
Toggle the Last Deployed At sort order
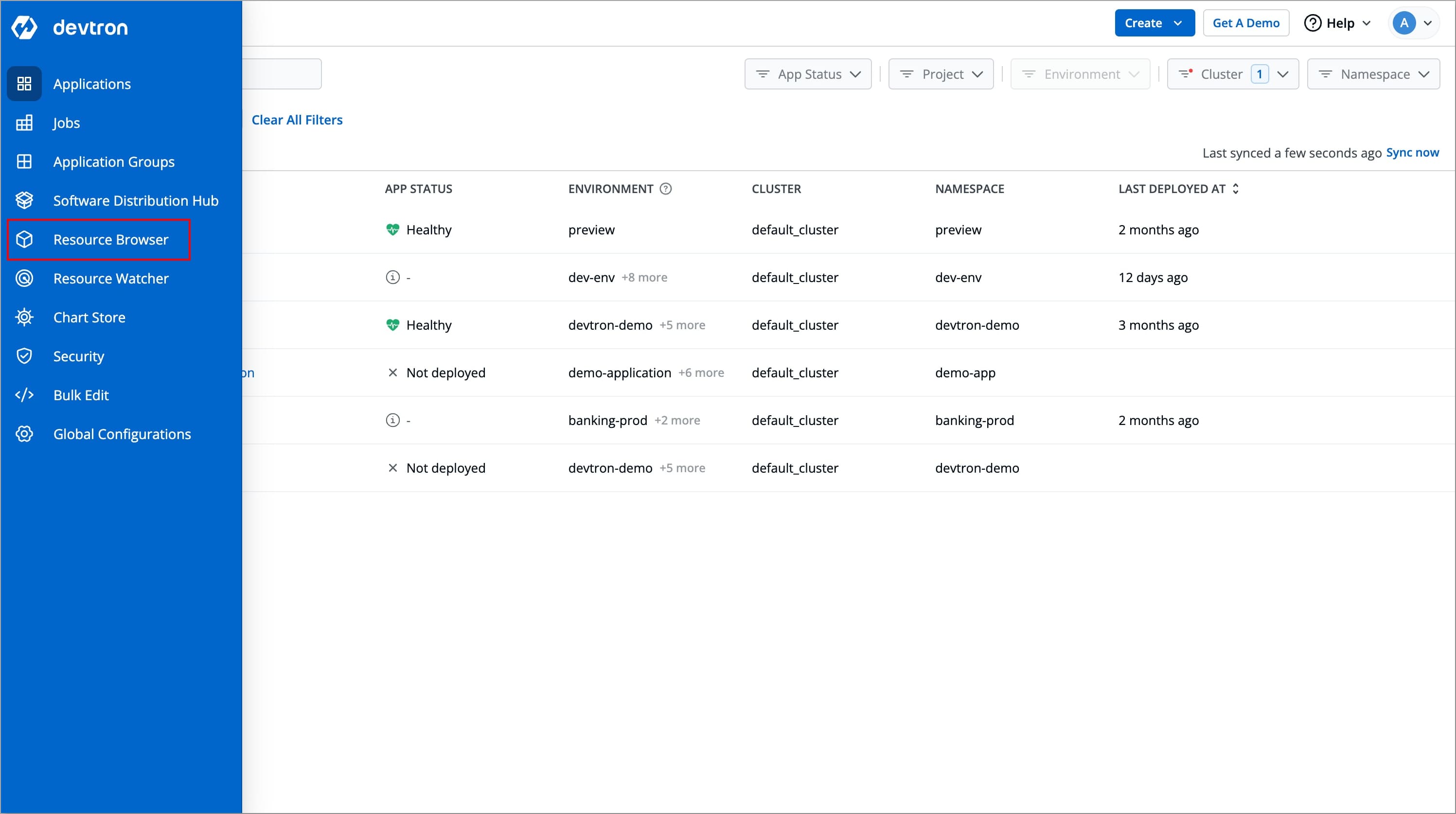coord(1236,188)
